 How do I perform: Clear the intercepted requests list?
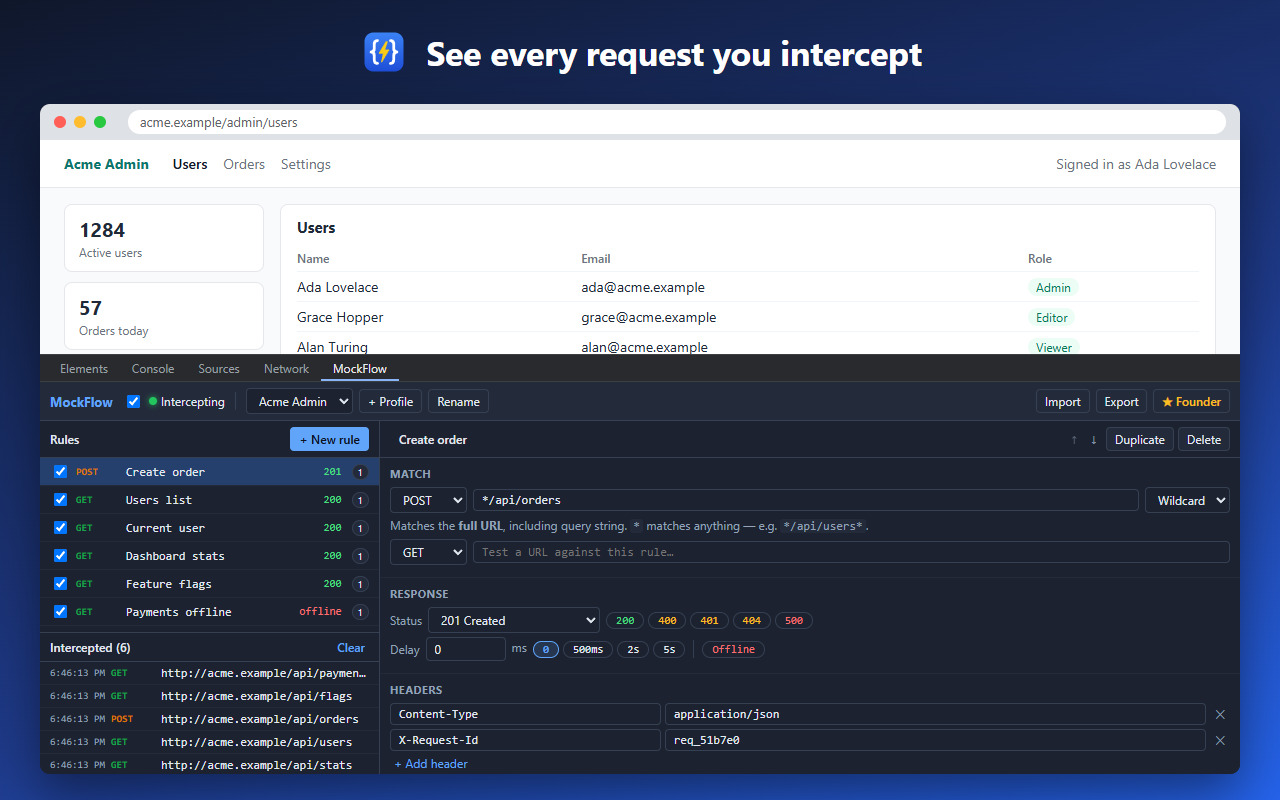point(351,648)
